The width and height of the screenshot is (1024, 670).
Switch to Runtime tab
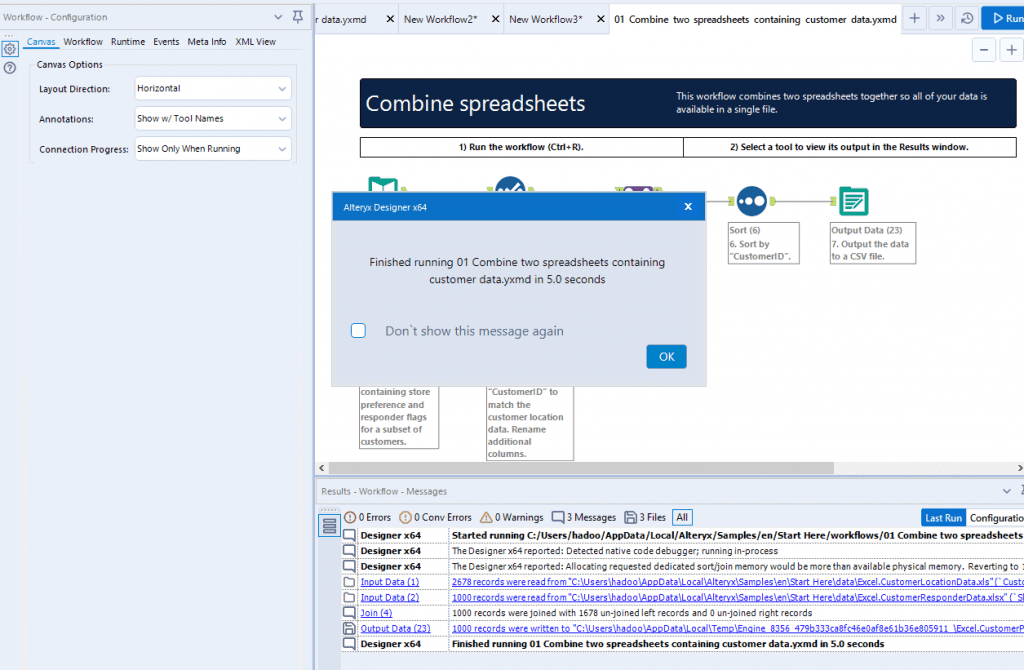click(128, 41)
